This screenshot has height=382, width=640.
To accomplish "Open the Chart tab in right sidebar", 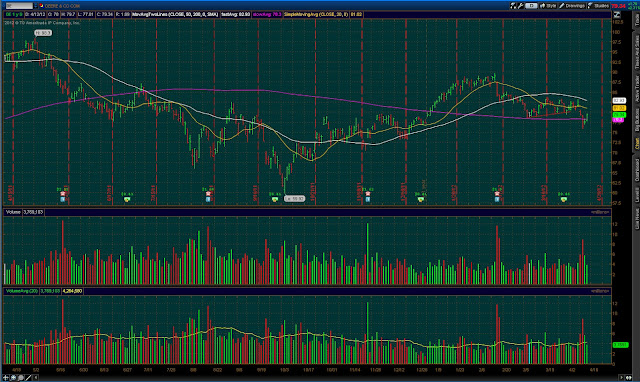I will click(636, 143).
